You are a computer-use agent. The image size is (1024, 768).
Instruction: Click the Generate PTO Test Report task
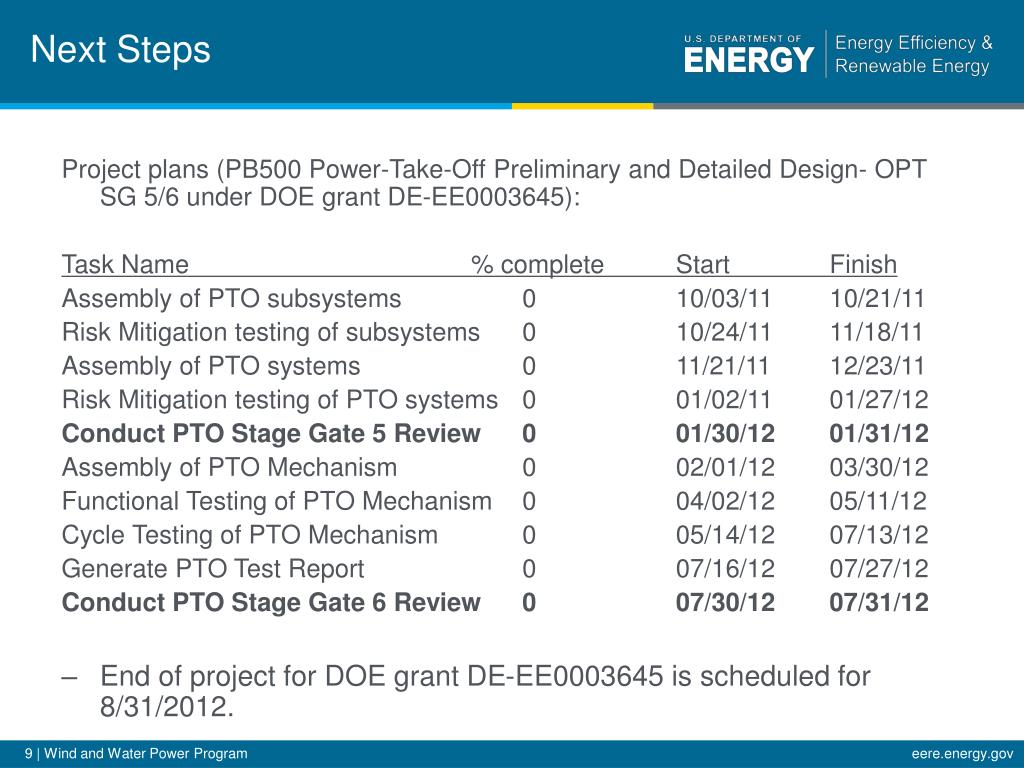pyautogui.click(x=212, y=569)
